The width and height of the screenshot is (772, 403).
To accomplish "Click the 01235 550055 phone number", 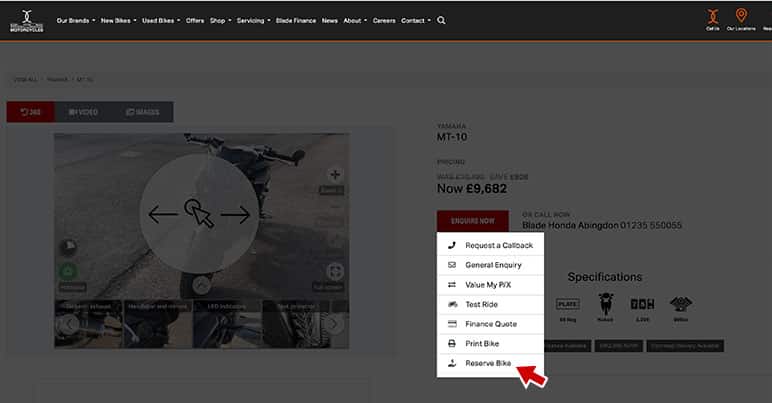I will 651,225.
